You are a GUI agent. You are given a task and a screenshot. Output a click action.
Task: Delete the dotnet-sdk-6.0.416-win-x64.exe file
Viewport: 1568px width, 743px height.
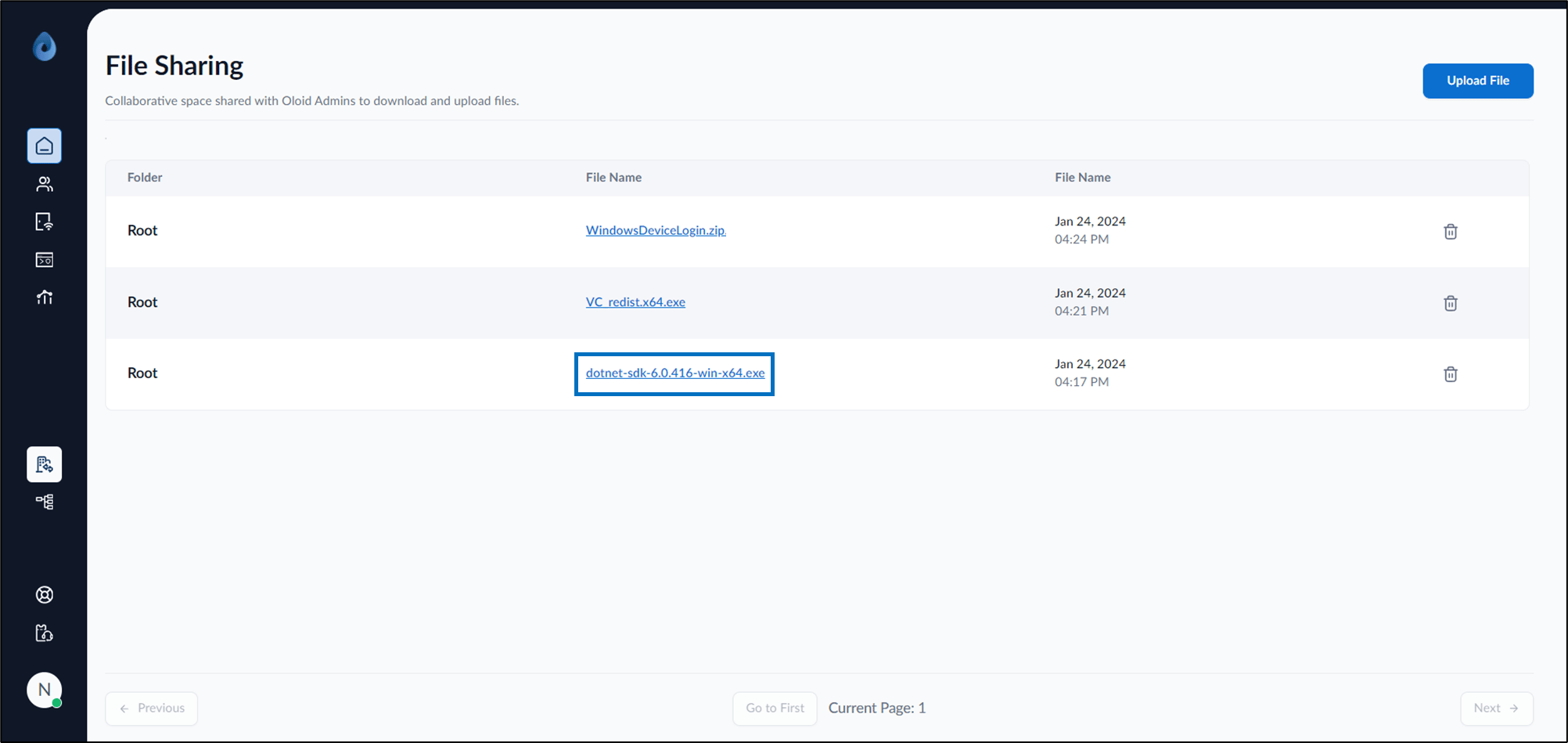[x=1451, y=373]
